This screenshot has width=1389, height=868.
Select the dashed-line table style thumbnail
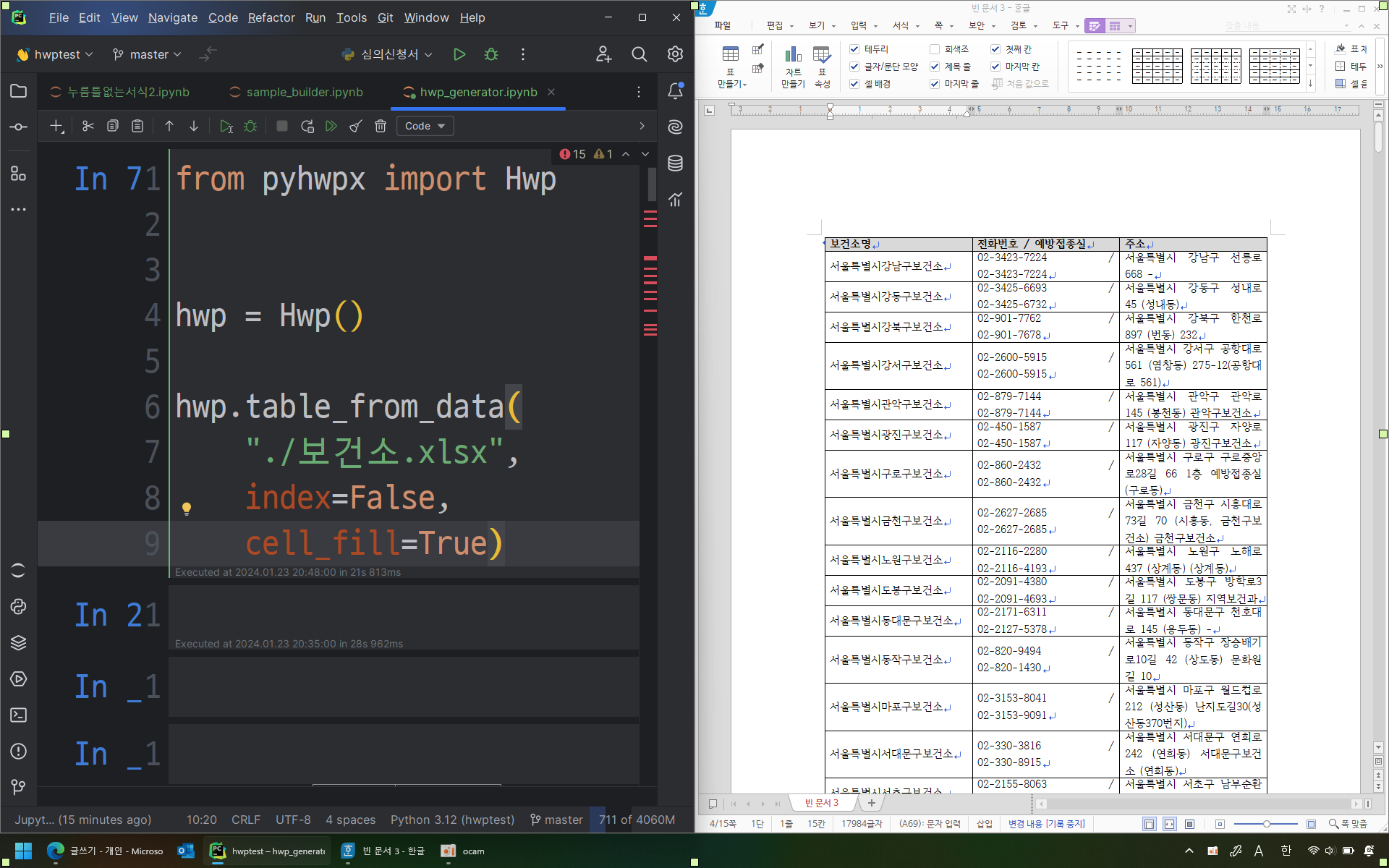click(x=1099, y=66)
